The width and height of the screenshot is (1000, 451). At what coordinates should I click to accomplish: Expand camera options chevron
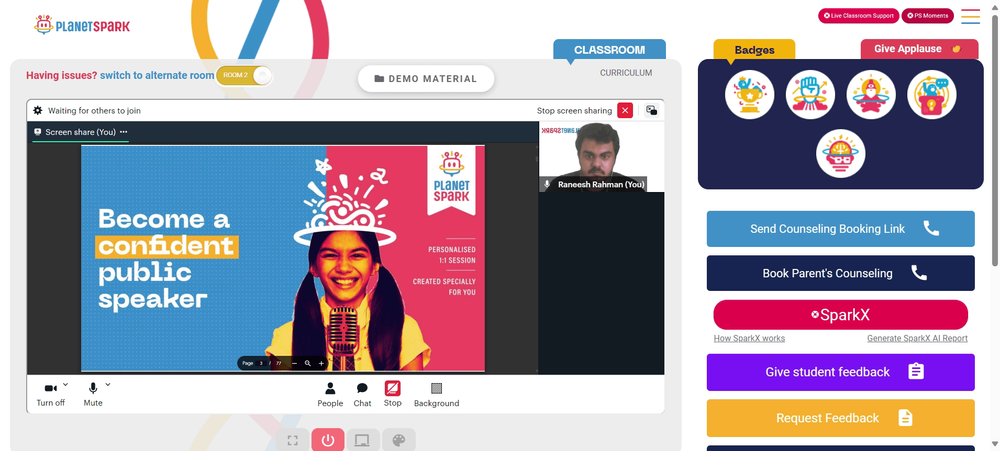click(x=66, y=384)
